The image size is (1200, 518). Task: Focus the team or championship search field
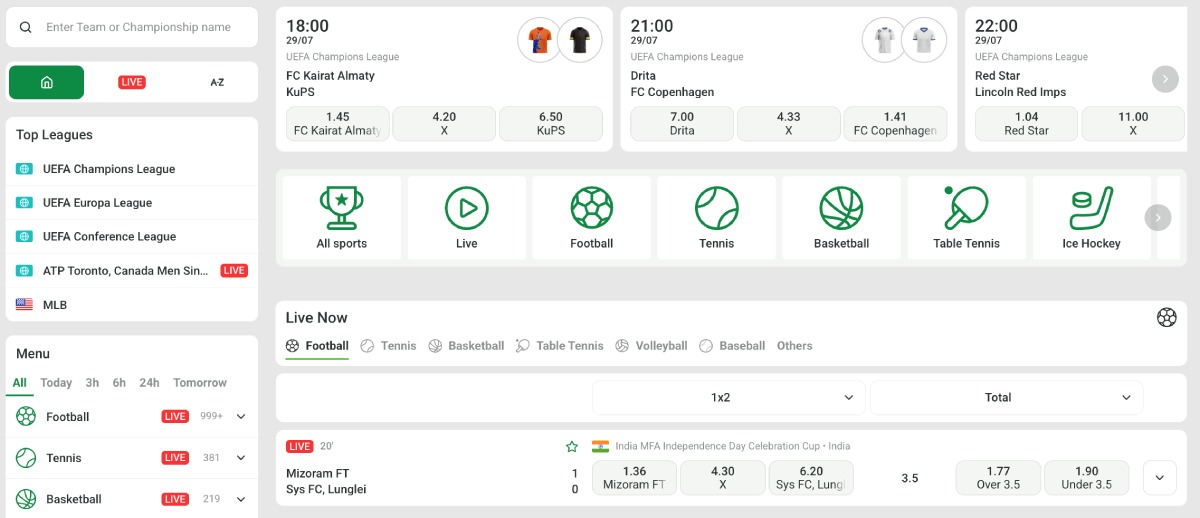[x=132, y=27]
